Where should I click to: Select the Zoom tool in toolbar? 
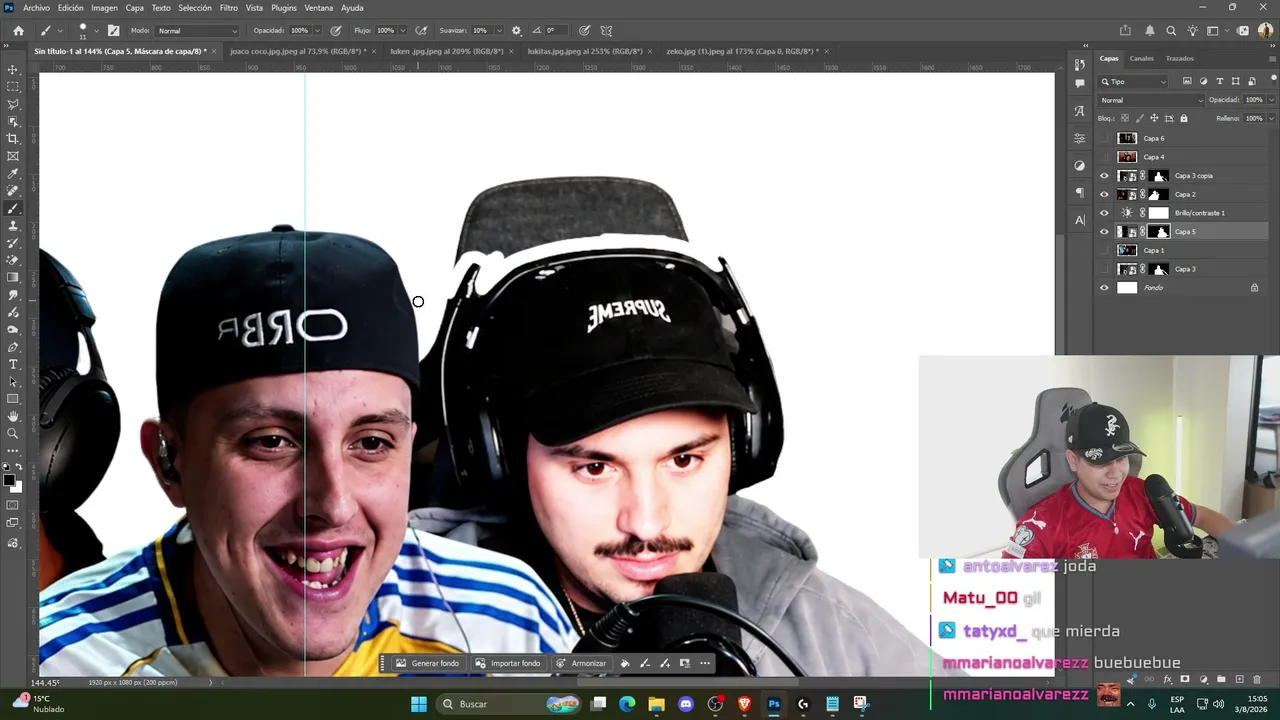coord(13,433)
